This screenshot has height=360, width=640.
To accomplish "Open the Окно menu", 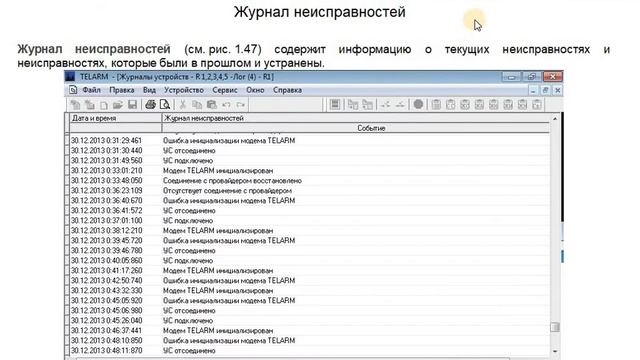I will tap(255, 90).
